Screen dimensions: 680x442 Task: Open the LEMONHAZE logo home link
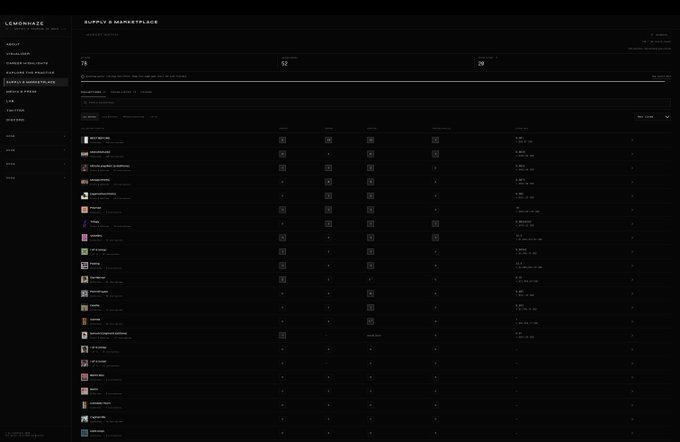point(24,23)
